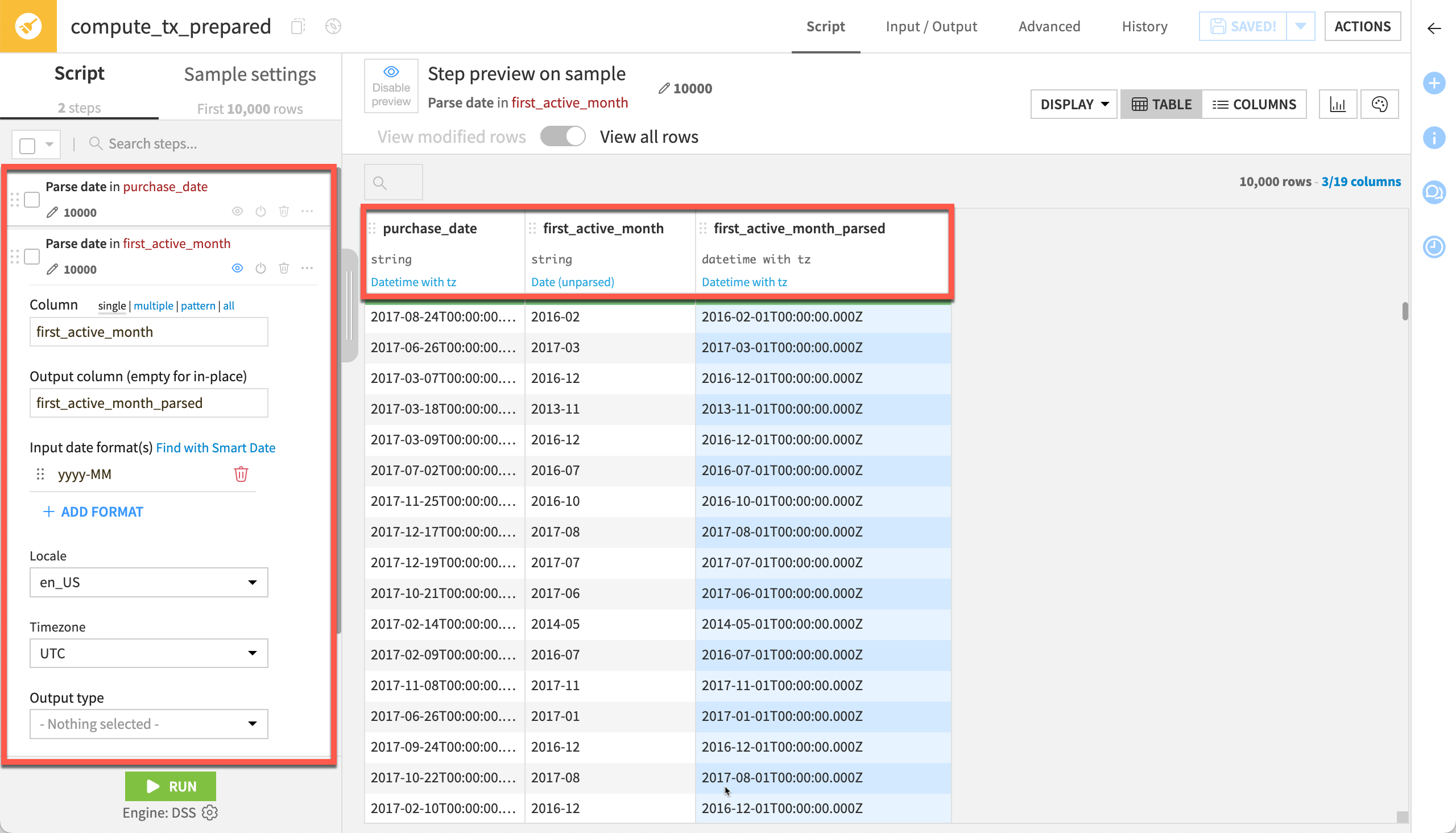Open the info panel from the right sidebar
Image resolution: width=1456 pixels, height=833 pixels.
tap(1434, 138)
